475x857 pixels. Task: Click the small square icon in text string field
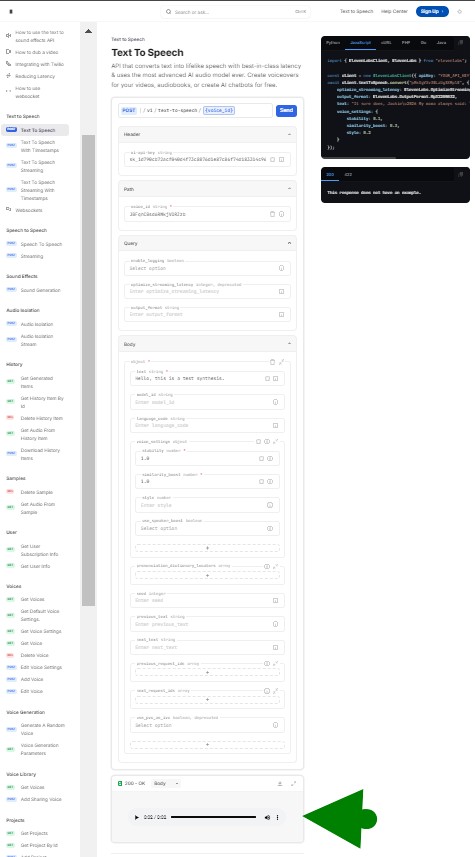tap(267, 378)
